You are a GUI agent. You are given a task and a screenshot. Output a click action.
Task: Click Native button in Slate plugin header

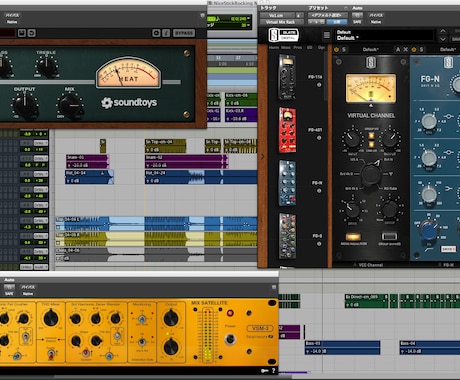click(x=376, y=22)
